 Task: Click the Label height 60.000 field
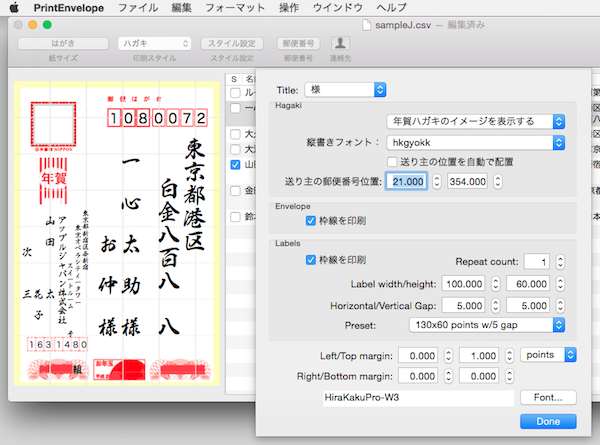click(x=528, y=284)
